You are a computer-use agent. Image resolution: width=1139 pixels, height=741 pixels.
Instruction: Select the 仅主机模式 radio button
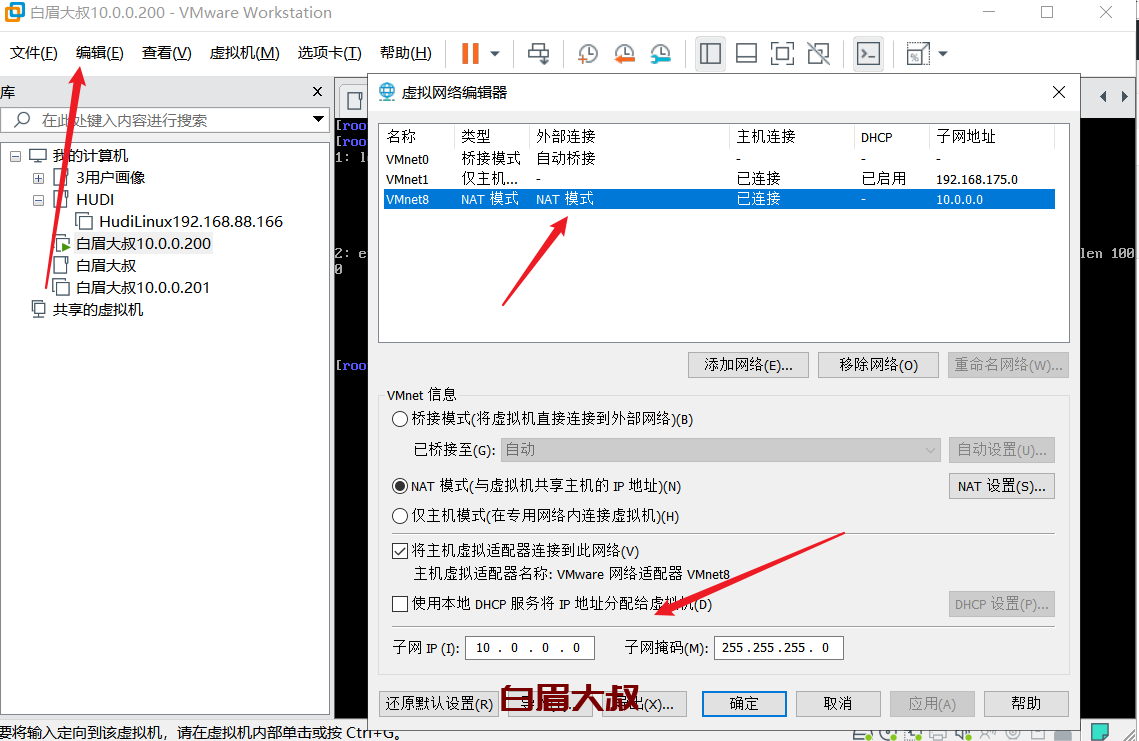(400, 516)
